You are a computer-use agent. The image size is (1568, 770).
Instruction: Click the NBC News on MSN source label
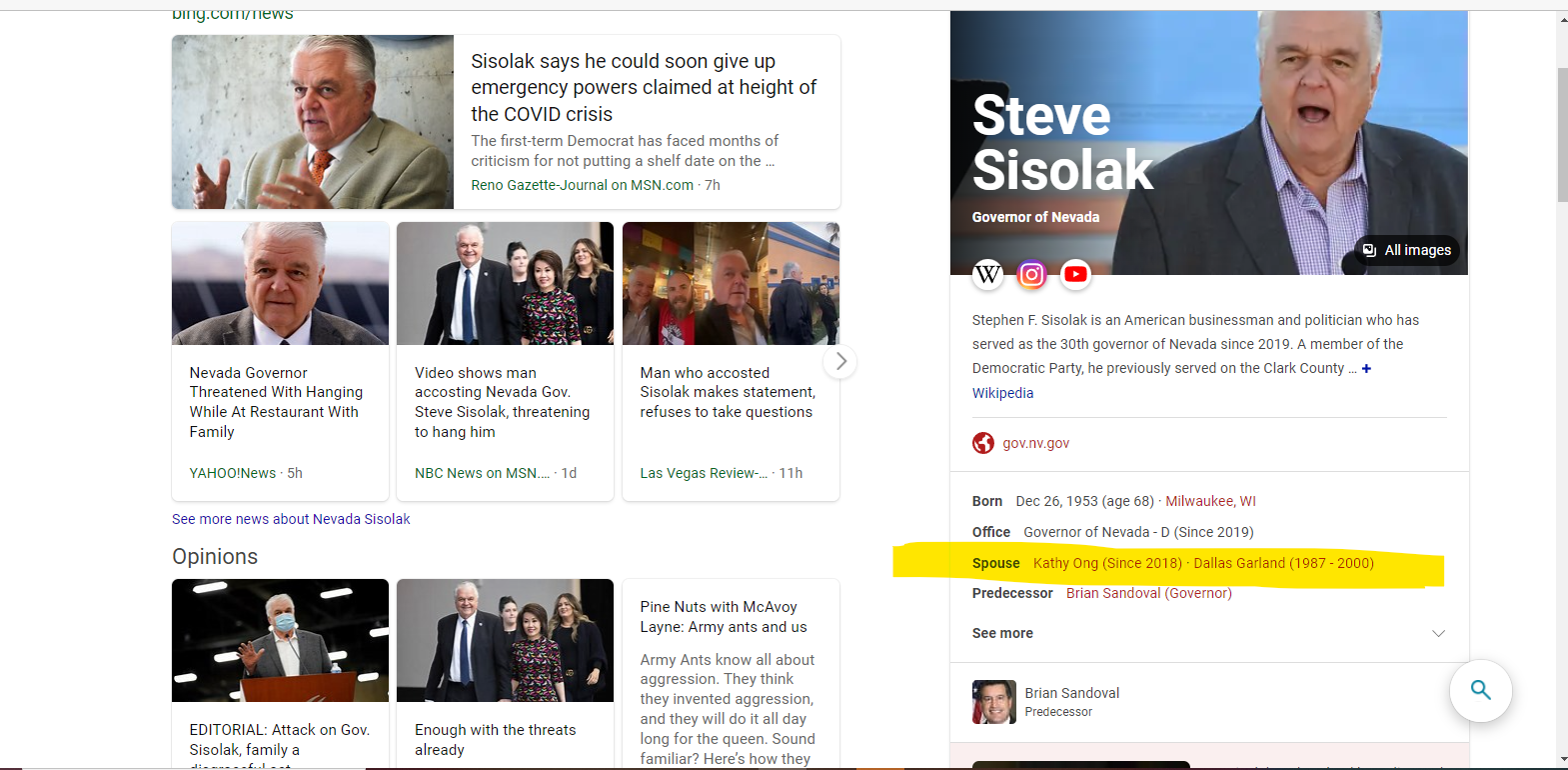(x=482, y=473)
